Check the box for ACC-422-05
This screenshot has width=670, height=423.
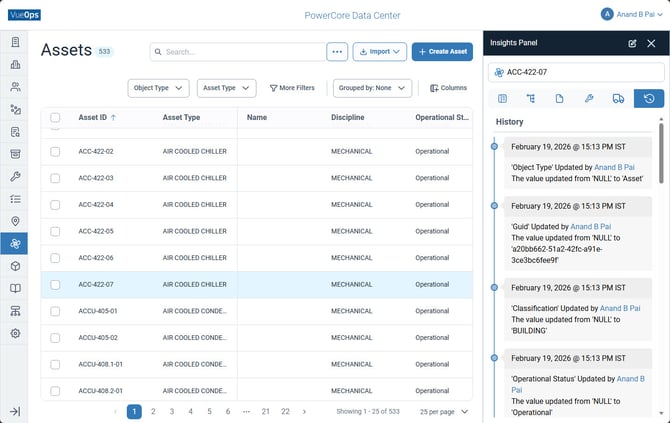coord(55,231)
